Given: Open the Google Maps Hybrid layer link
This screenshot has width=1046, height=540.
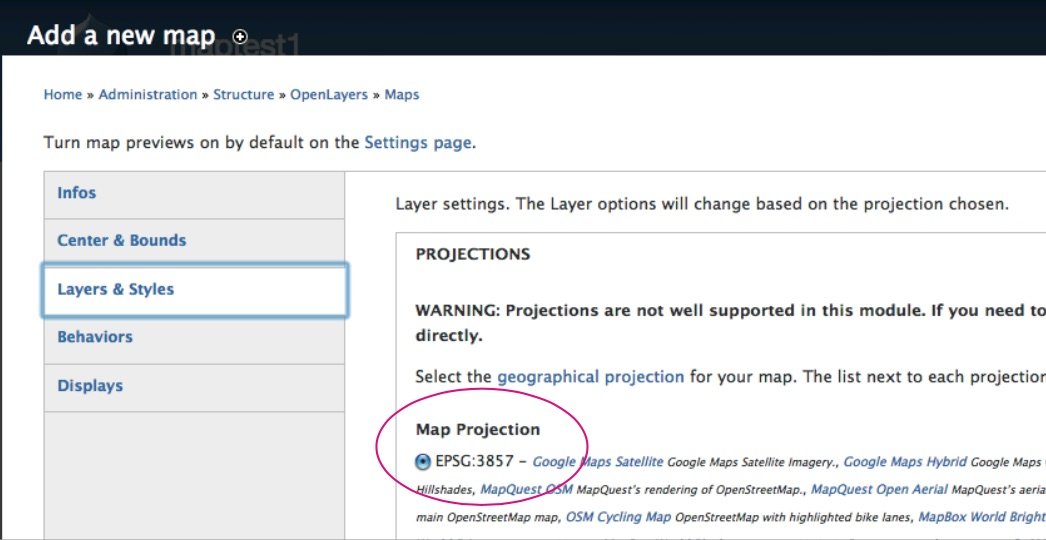Looking at the screenshot, I should 905,462.
